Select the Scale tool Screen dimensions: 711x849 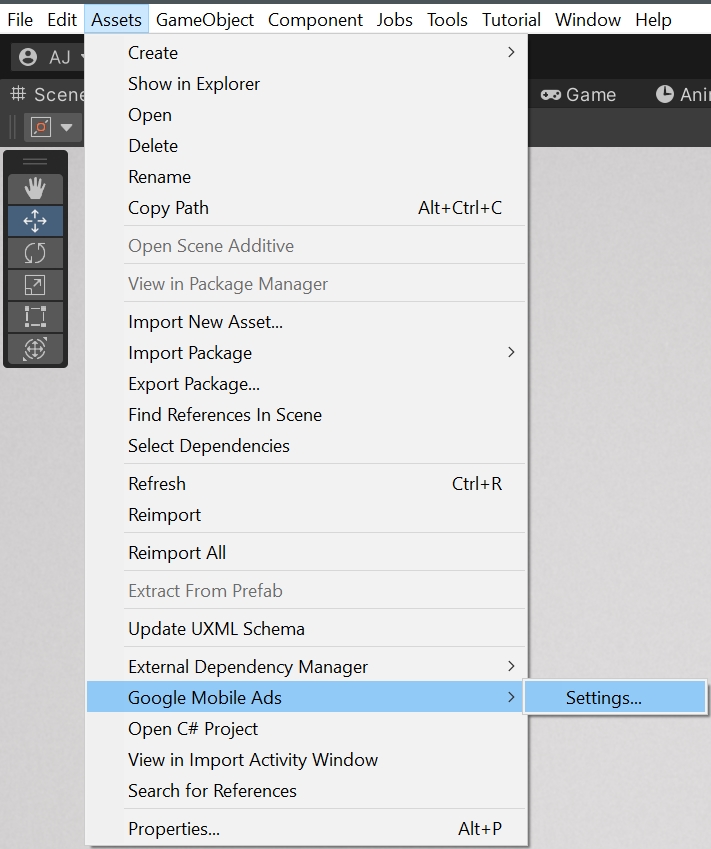[x=35, y=284]
